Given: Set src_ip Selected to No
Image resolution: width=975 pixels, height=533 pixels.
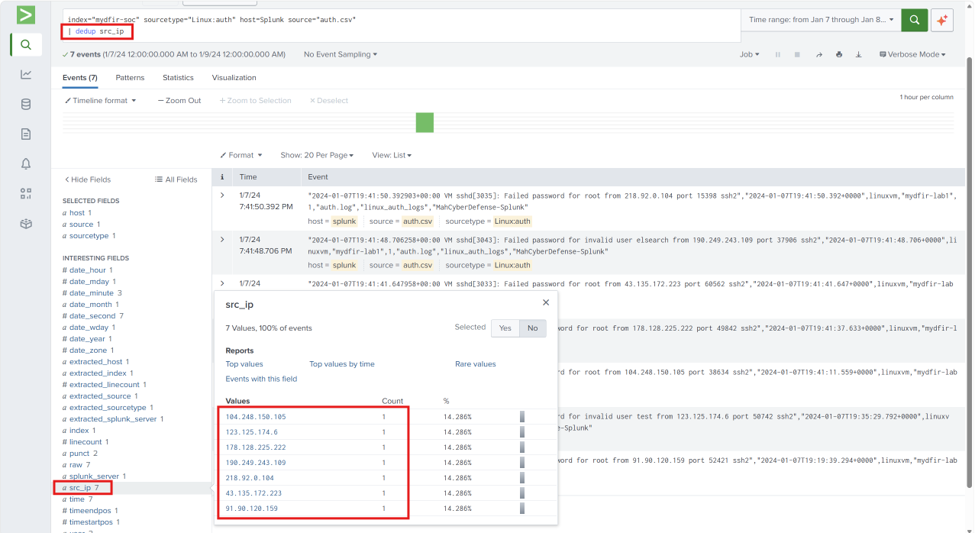Looking at the screenshot, I should [x=532, y=328].
